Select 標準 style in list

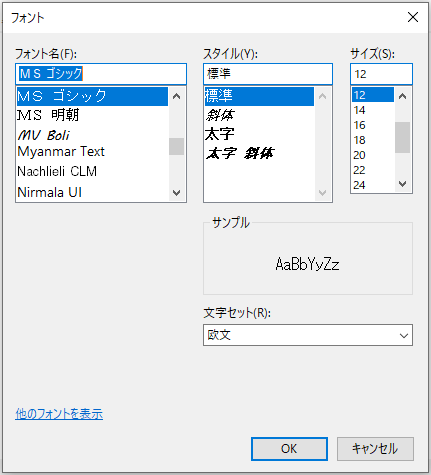coord(259,96)
